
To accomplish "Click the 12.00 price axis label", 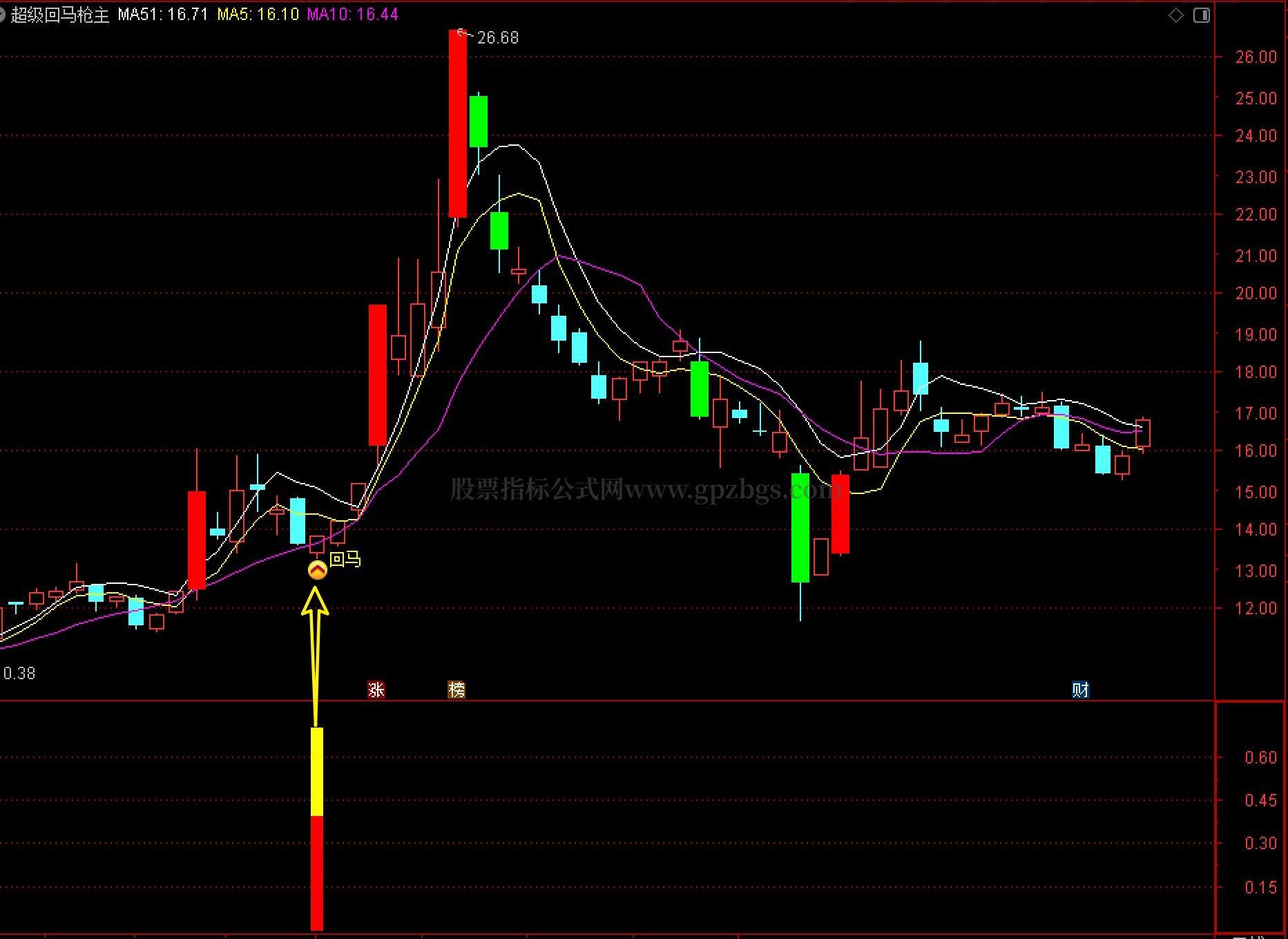I will coord(1256,609).
